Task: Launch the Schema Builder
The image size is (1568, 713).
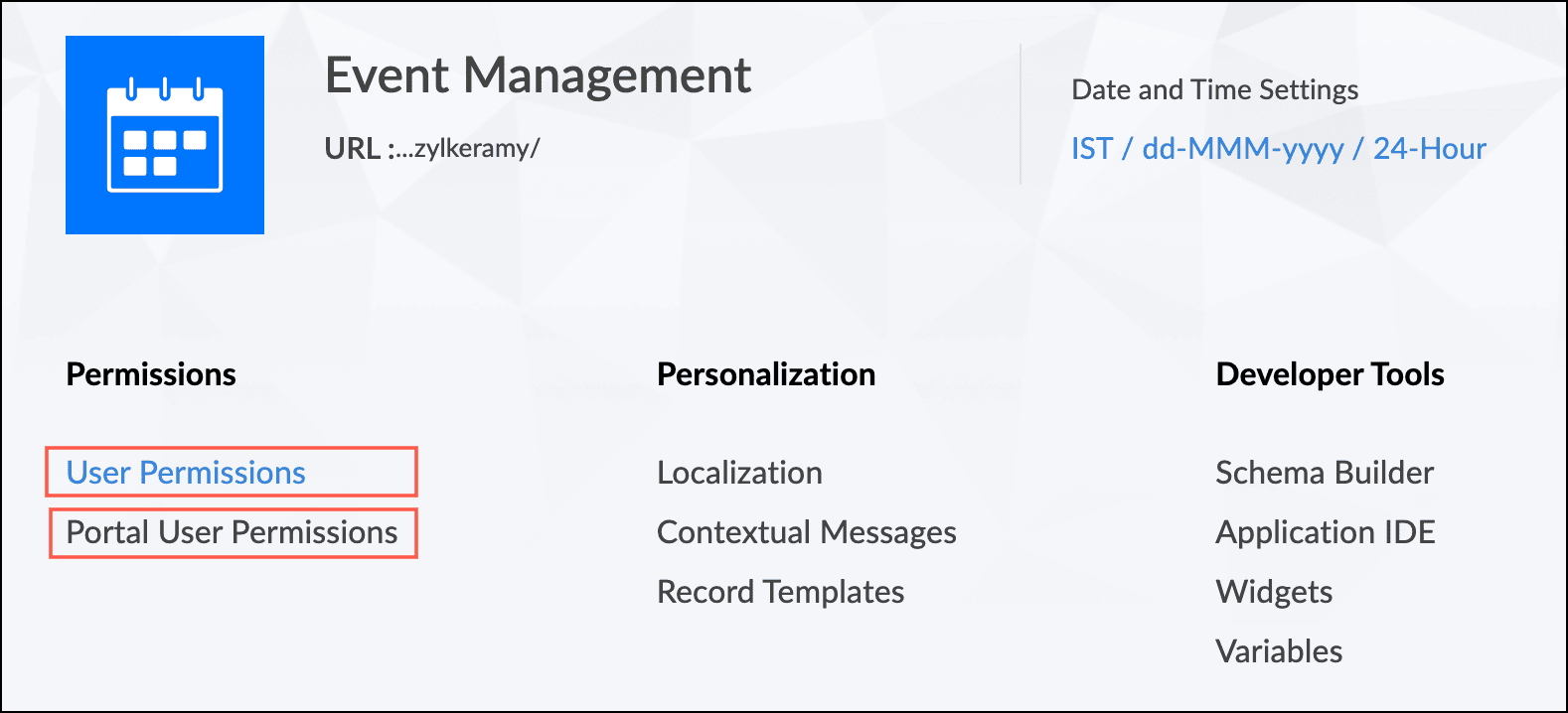Action: click(1324, 473)
